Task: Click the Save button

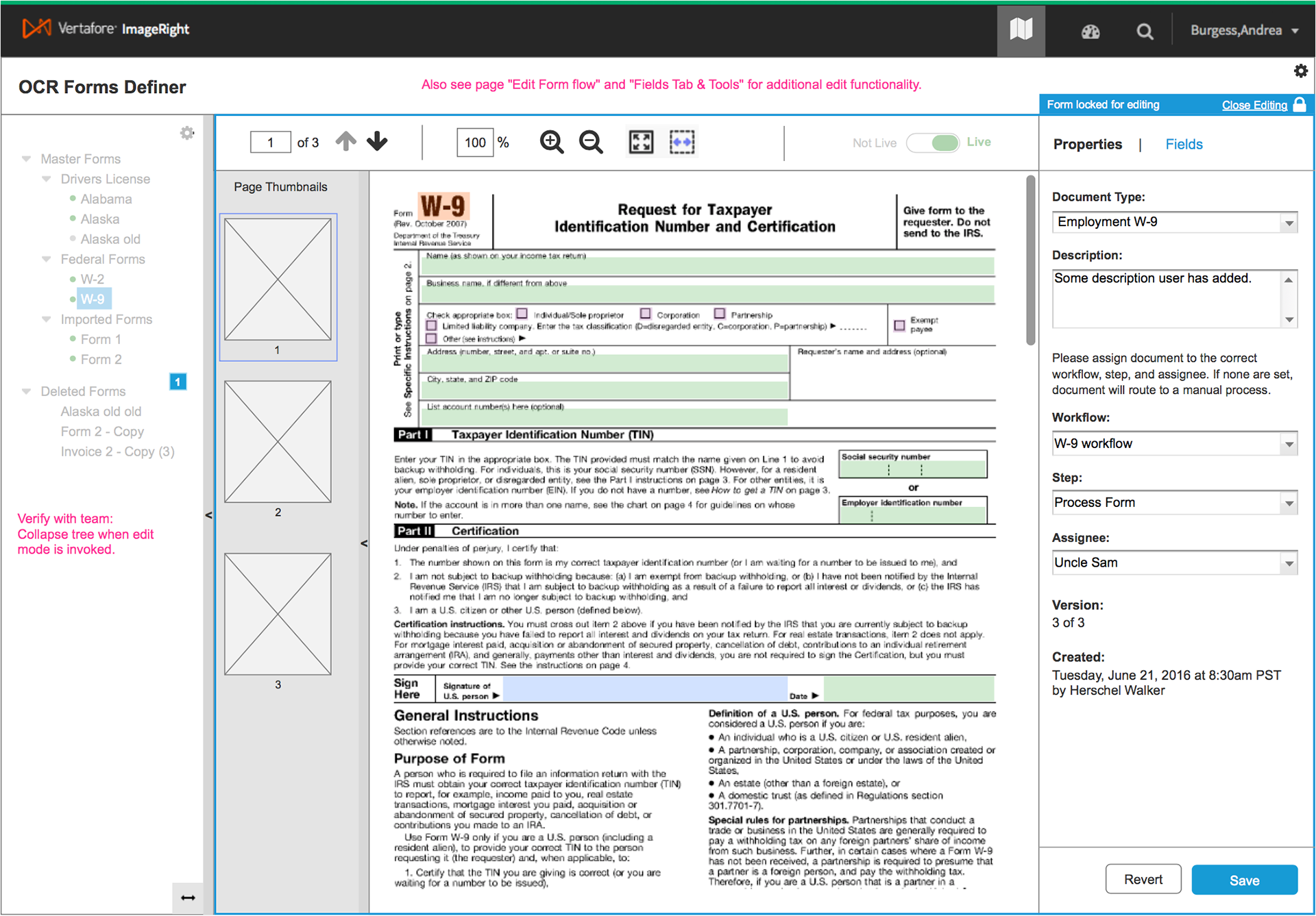Action: tap(1244, 880)
